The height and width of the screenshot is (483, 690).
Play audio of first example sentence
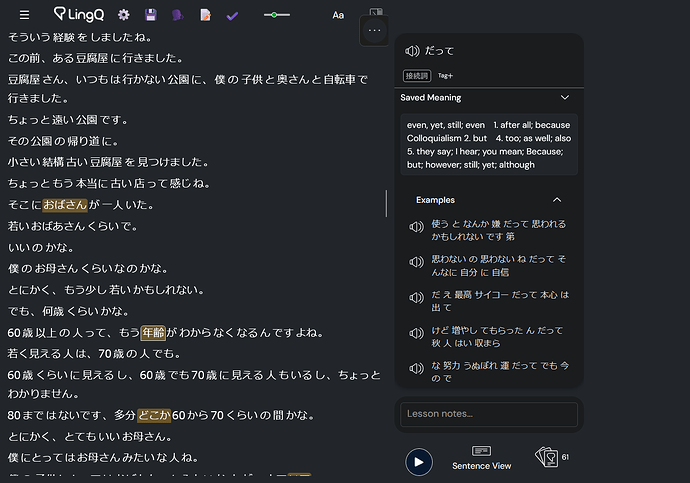[x=416, y=227]
